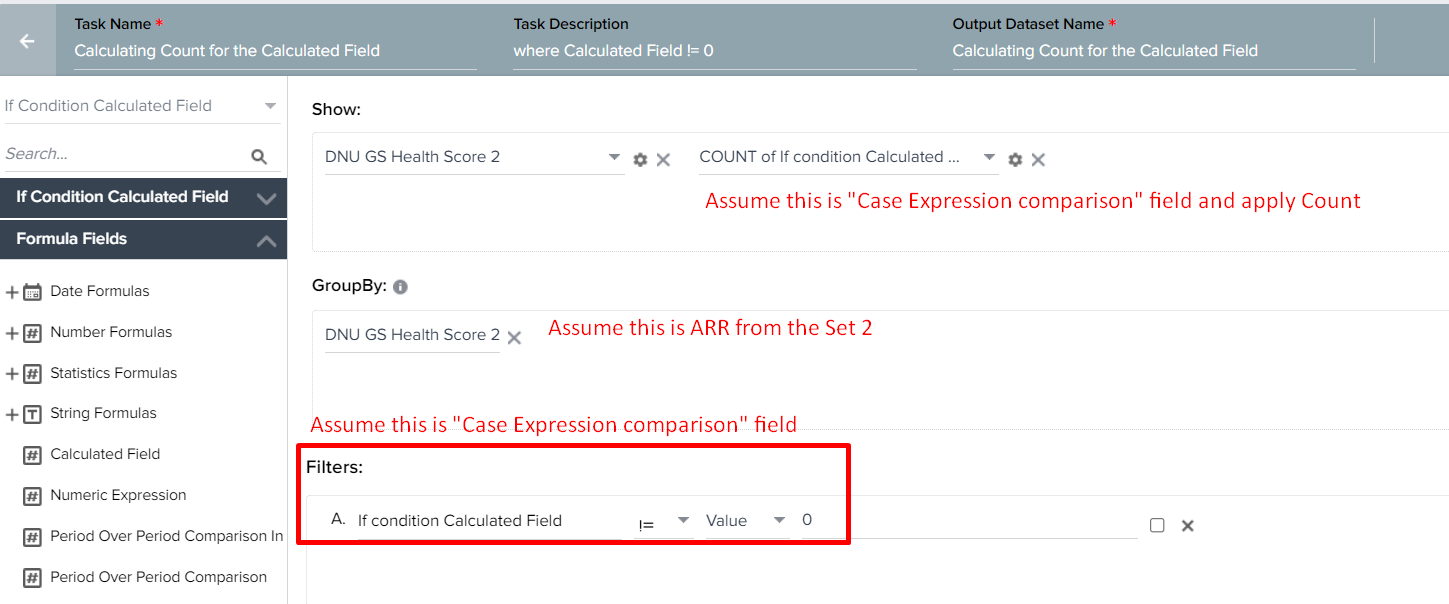The width and height of the screenshot is (1449, 604).
Task: Edit the filter value 0 field
Action: [969, 521]
